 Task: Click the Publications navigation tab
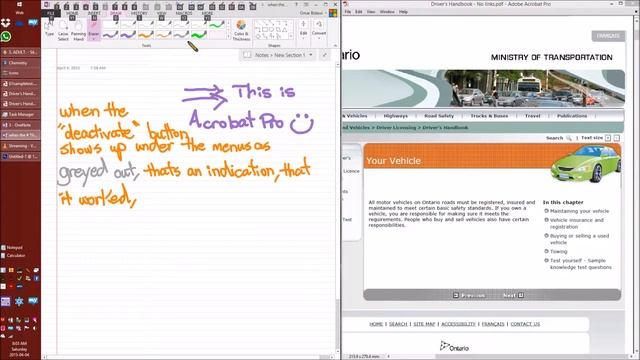572,116
